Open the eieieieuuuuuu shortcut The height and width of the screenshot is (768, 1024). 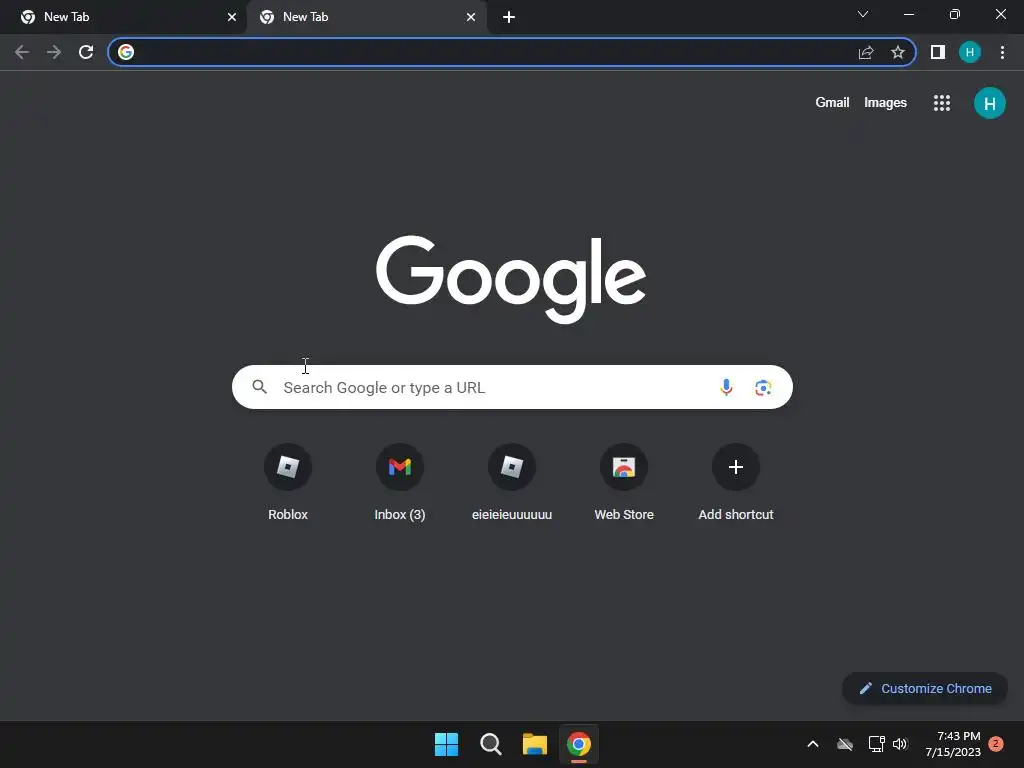pyautogui.click(x=512, y=482)
